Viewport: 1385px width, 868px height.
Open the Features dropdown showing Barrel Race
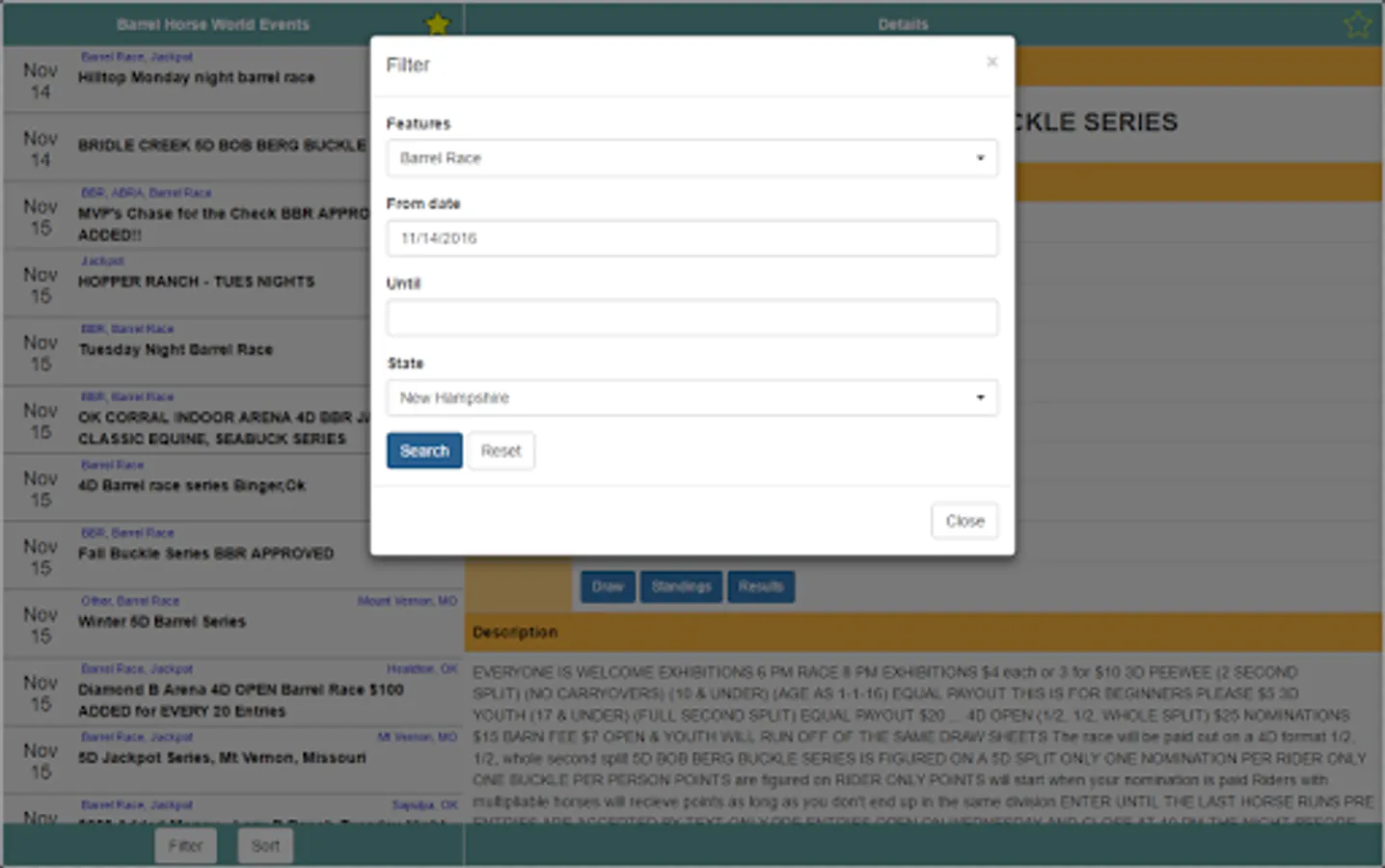692,158
